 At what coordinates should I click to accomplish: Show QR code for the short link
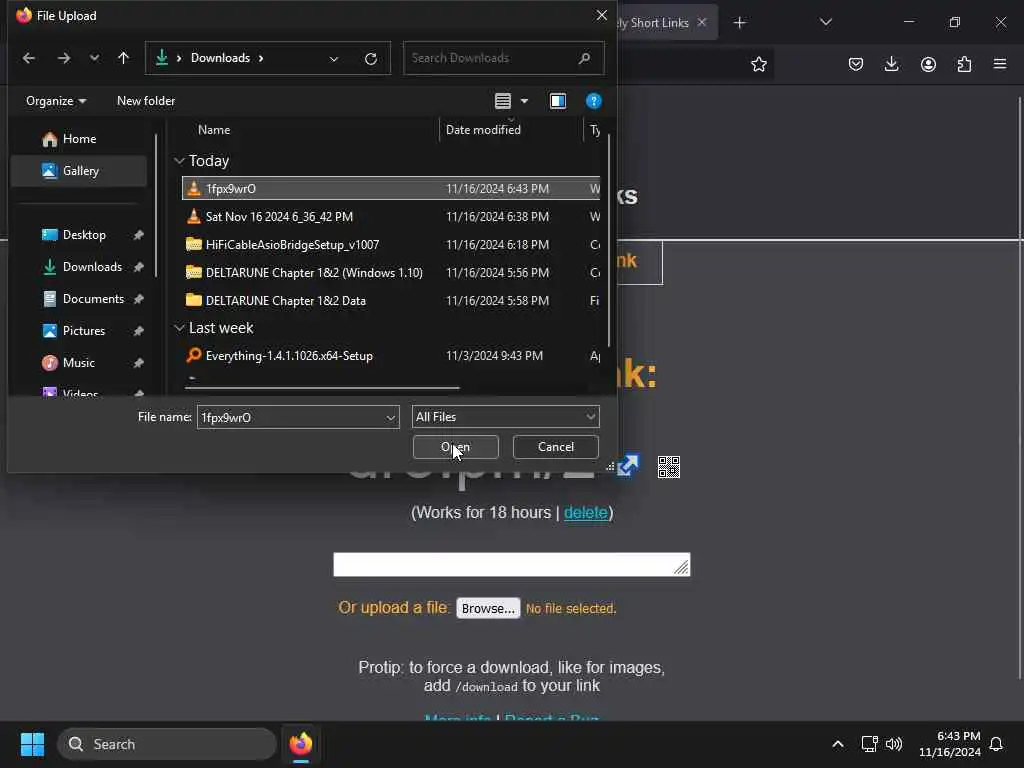(669, 467)
